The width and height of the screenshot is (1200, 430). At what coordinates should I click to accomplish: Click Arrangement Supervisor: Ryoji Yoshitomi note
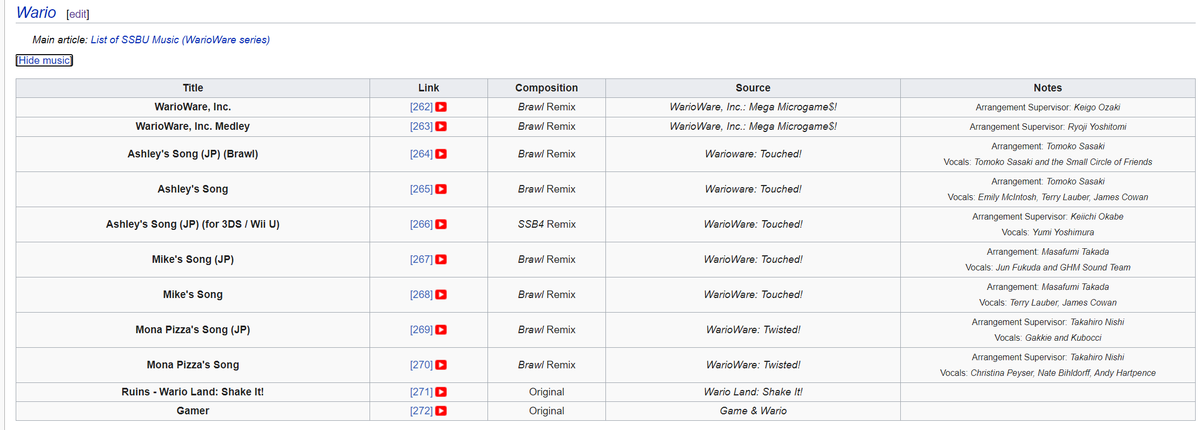[x=1048, y=127]
